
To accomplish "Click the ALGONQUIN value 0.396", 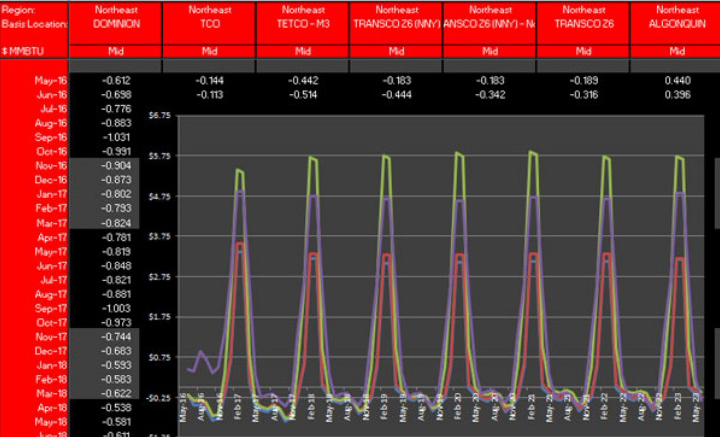I will pos(677,95).
